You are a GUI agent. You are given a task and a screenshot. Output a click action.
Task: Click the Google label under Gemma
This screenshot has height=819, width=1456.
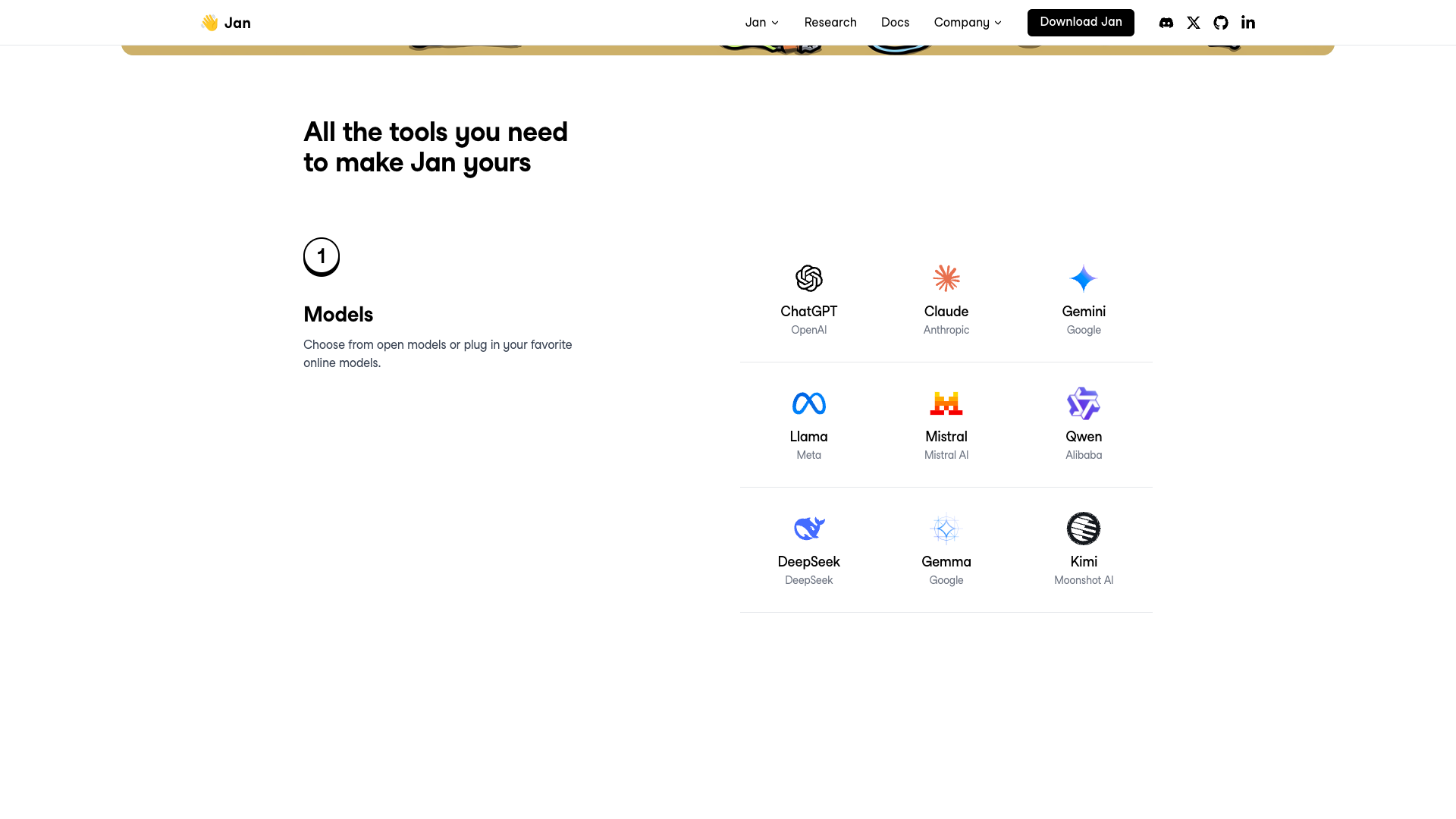946,580
